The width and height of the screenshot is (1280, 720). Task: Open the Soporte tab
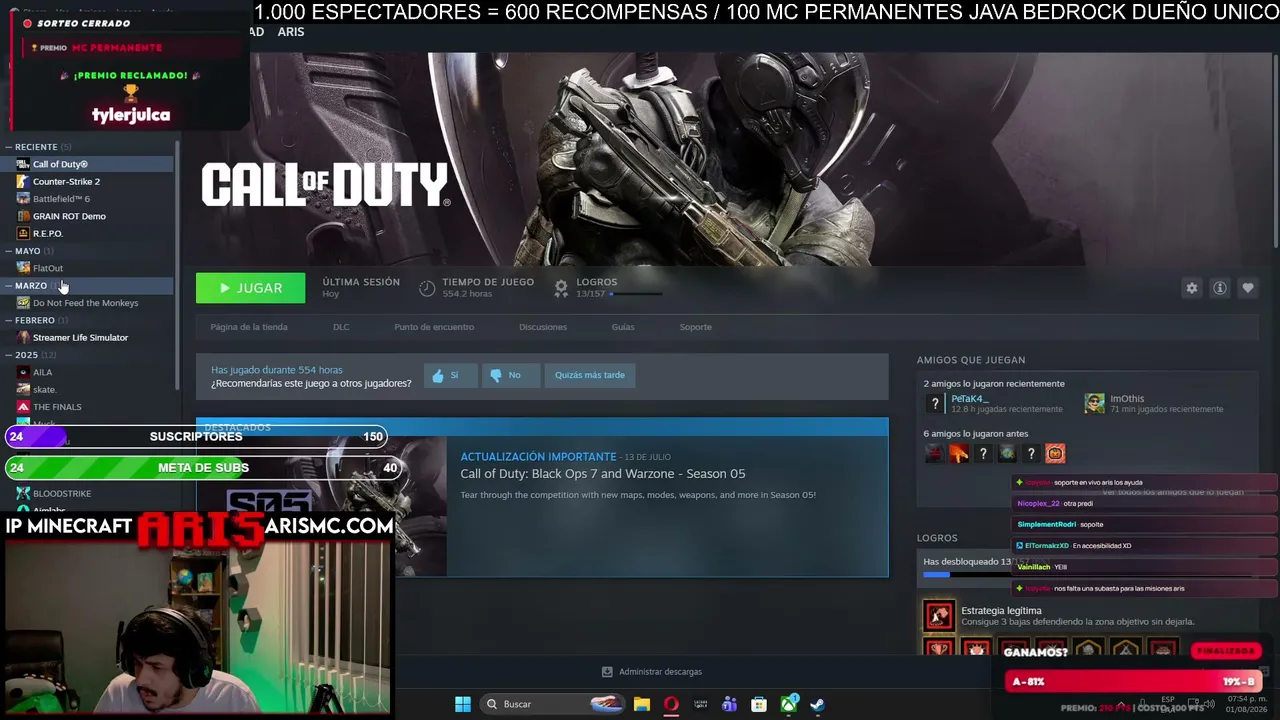pos(696,327)
